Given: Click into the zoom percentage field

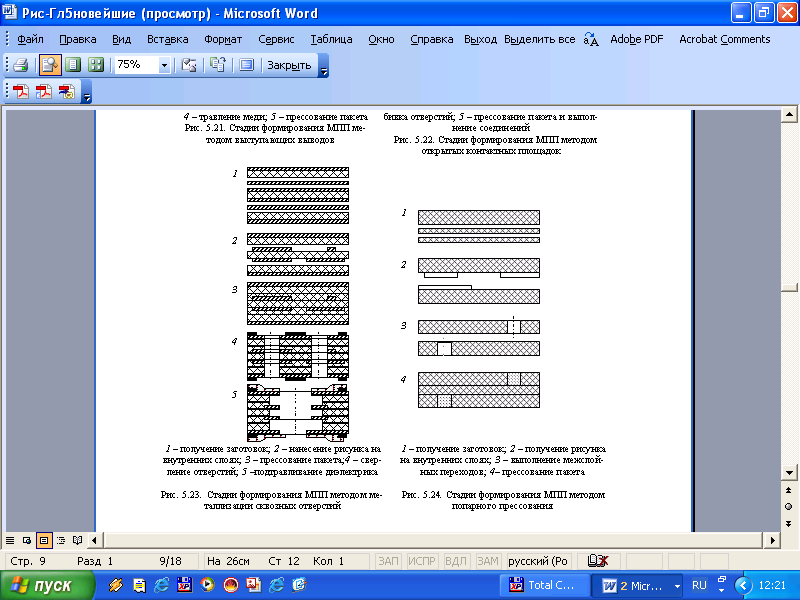Looking at the screenshot, I should point(136,65).
